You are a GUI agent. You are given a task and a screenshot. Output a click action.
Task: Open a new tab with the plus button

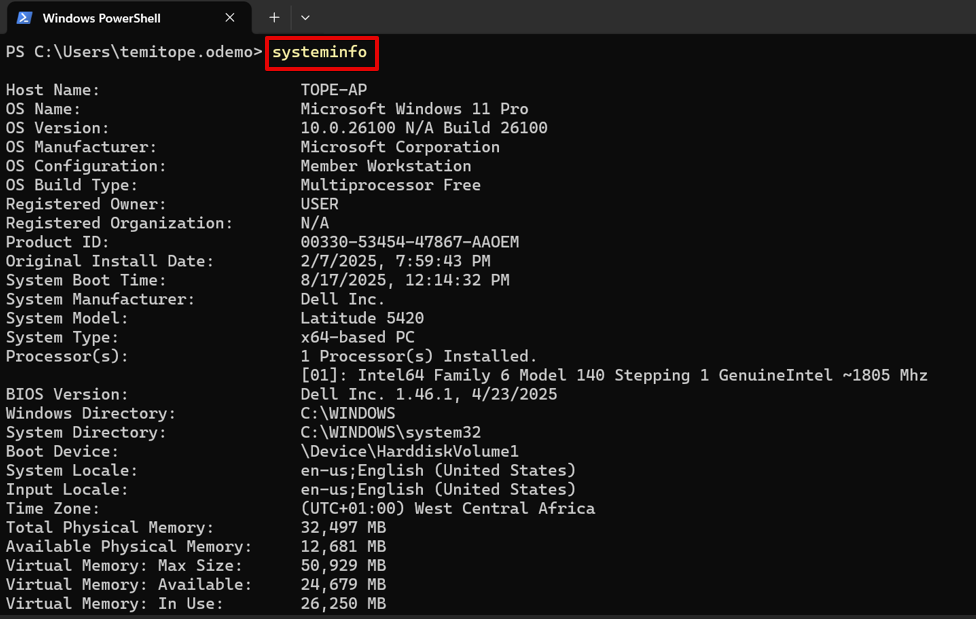274,18
